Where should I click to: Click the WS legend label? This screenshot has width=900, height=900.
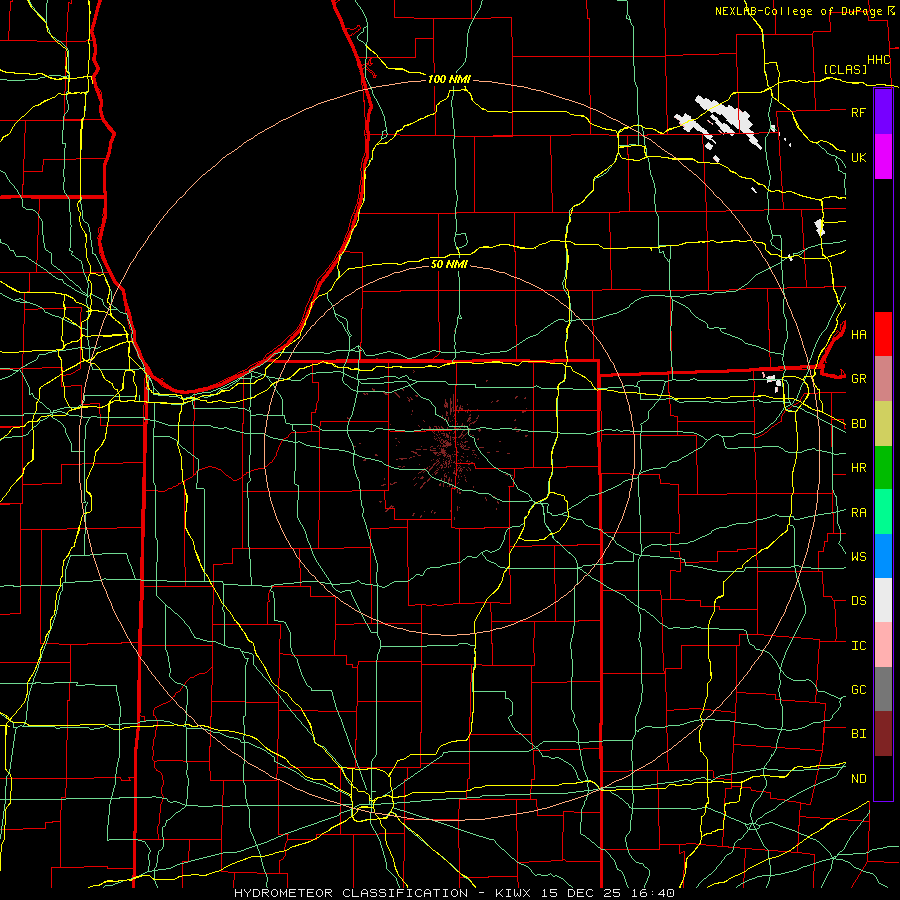tap(858, 557)
